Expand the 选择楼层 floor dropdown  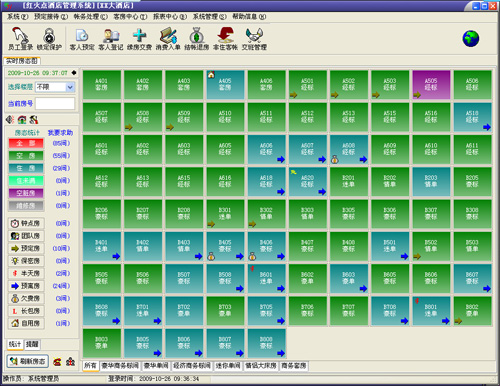[70, 87]
